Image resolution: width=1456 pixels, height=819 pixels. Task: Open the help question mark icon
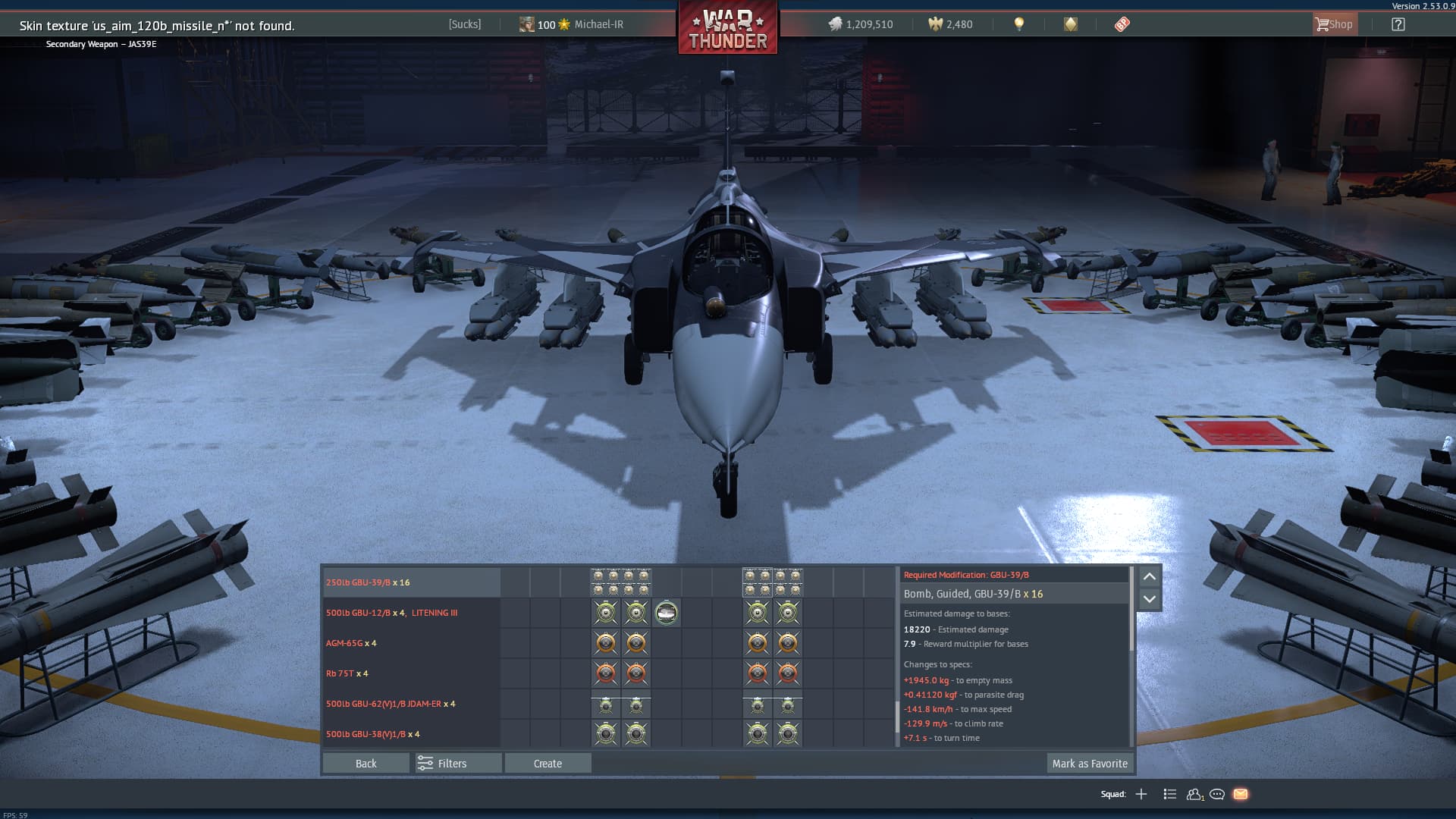1398,24
